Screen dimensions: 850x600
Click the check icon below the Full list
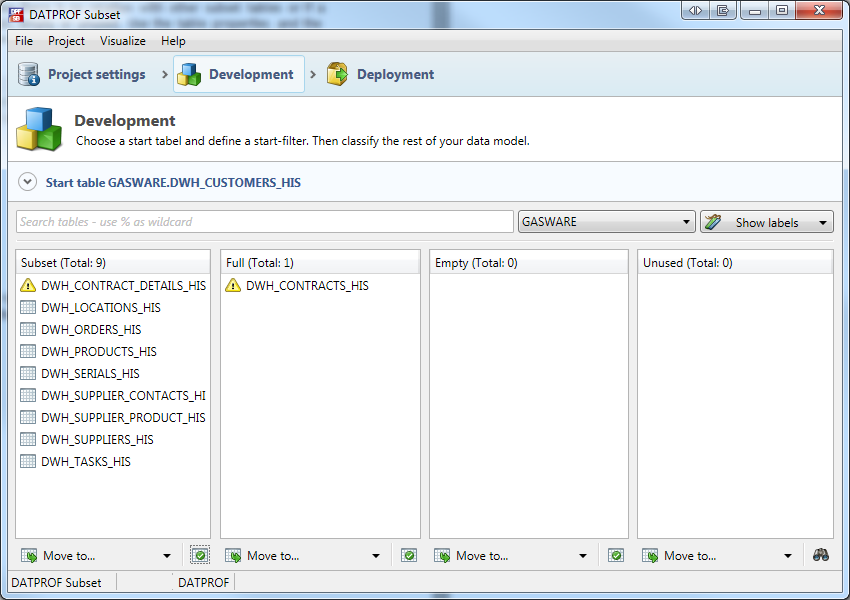(x=409, y=555)
